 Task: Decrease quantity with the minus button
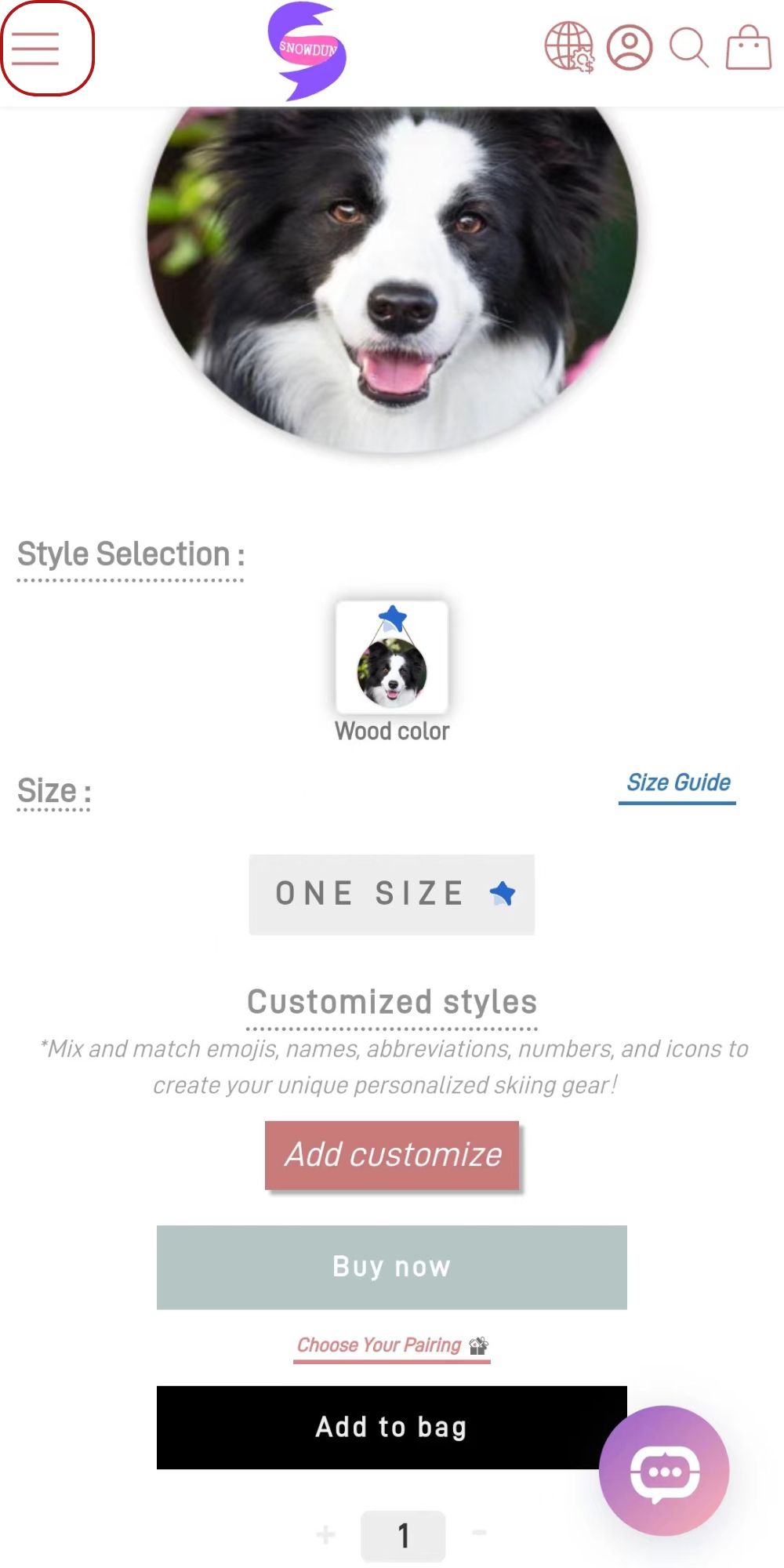(479, 1532)
